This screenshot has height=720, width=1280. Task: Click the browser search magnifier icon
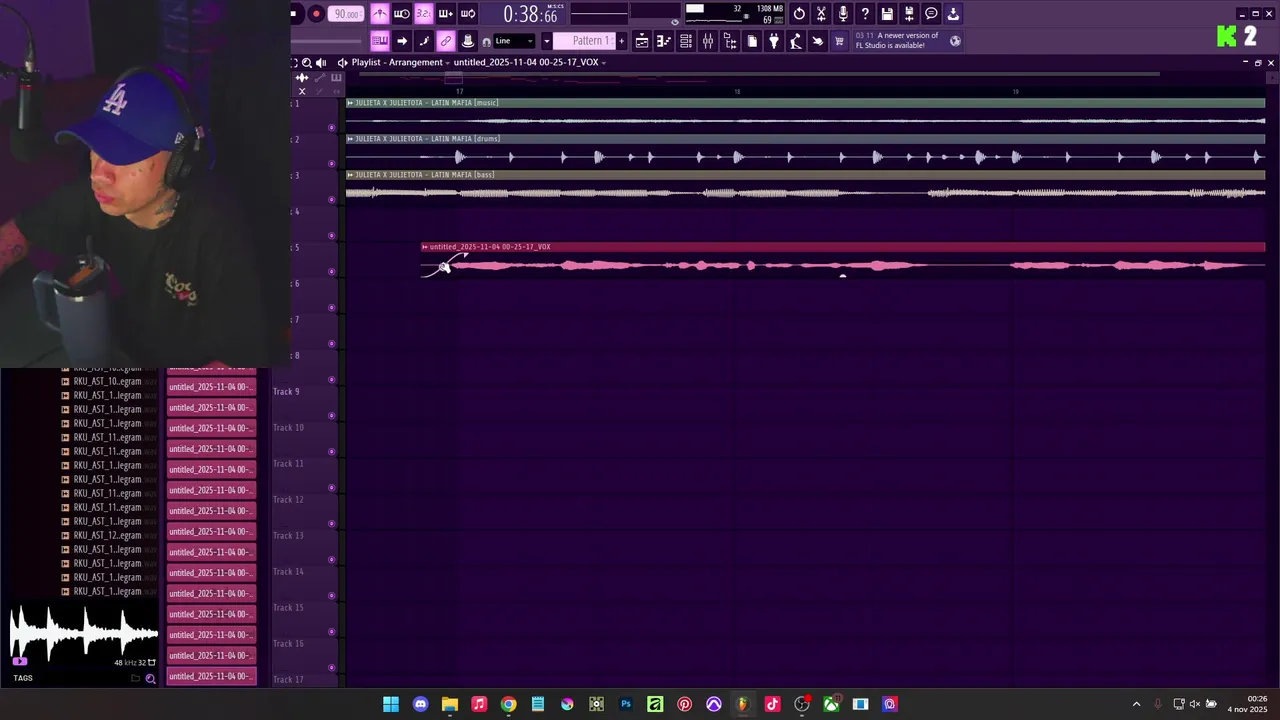[x=150, y=678]
